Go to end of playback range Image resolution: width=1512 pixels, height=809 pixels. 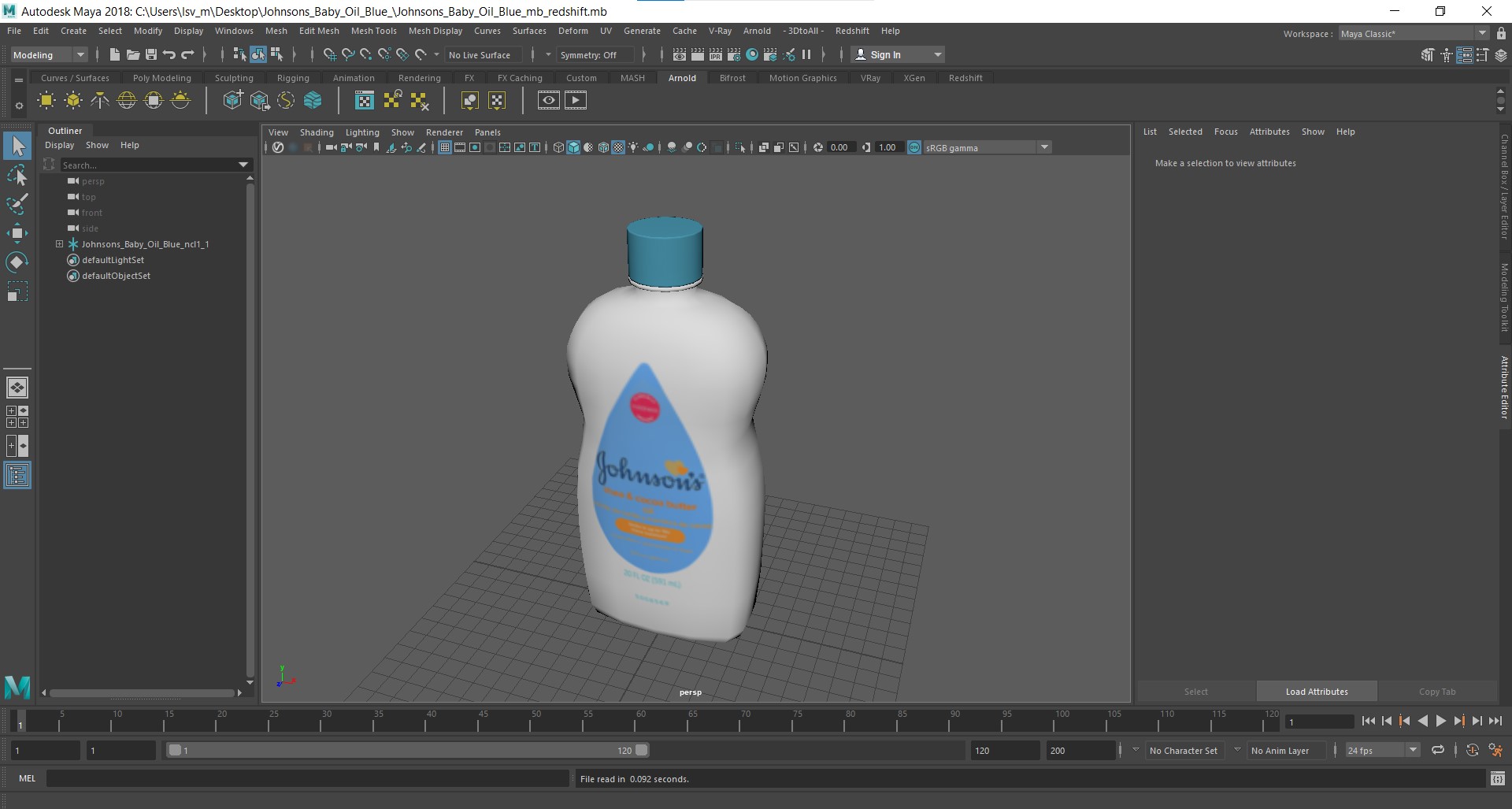click(x=1495, y=721)
